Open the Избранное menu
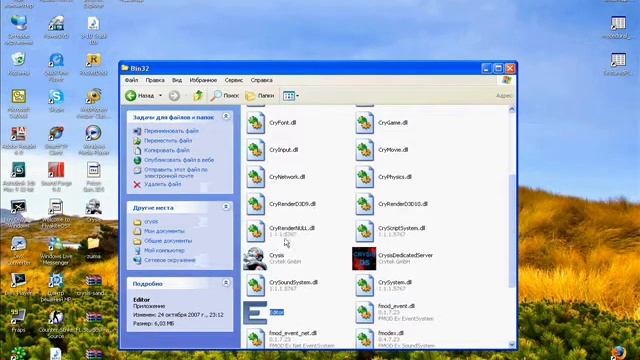640x360 pixels. coord(203,80)
